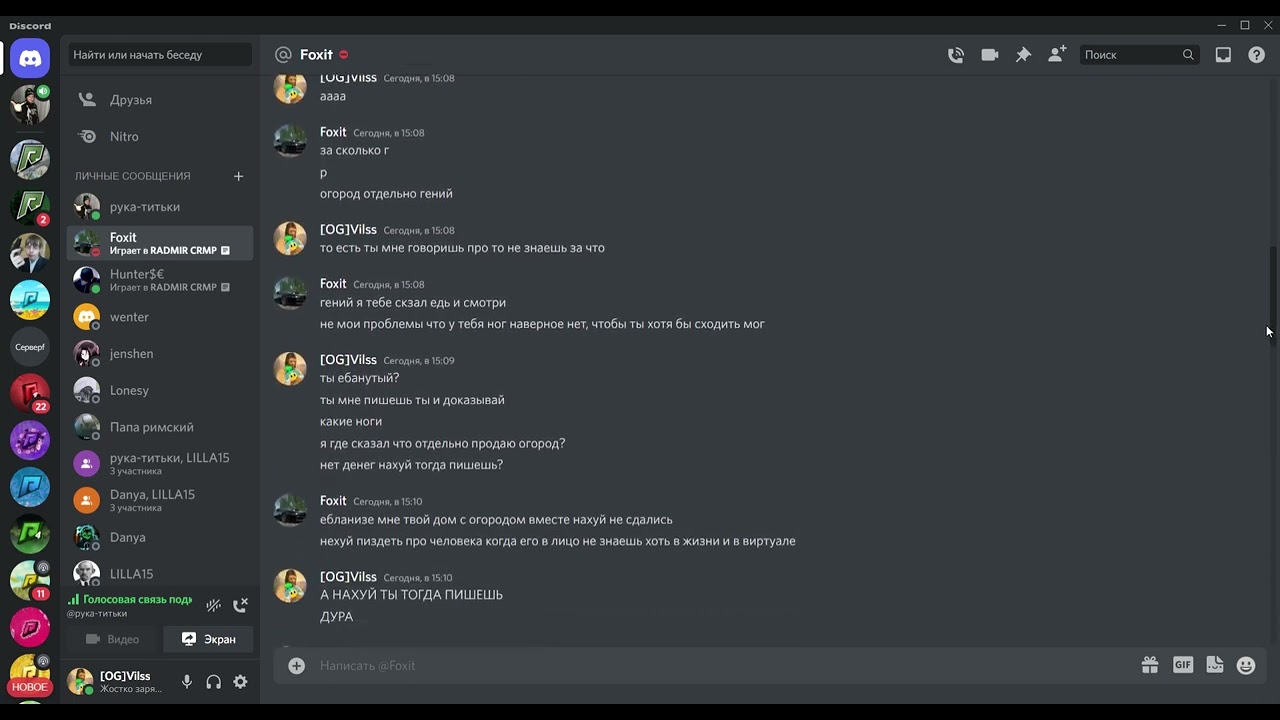Open the sticker picker
The width and height of the screenshot is (1280, 720).
point(1215,665)
